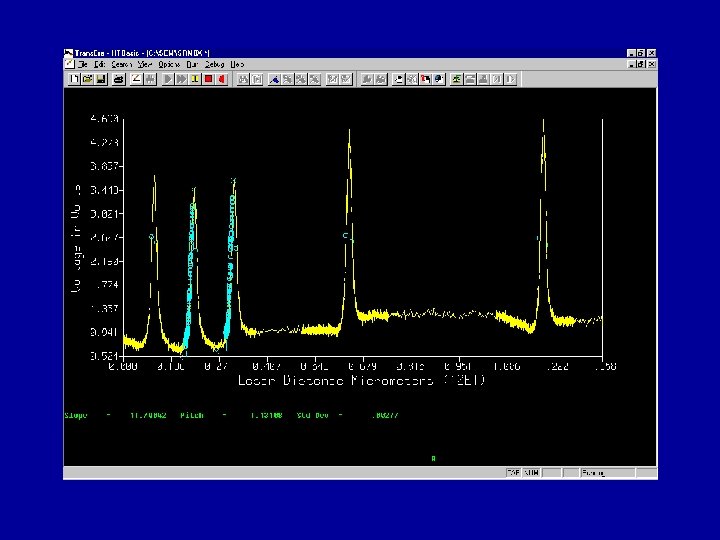
Task: Open the Help menu
Action: coord(237,64)
